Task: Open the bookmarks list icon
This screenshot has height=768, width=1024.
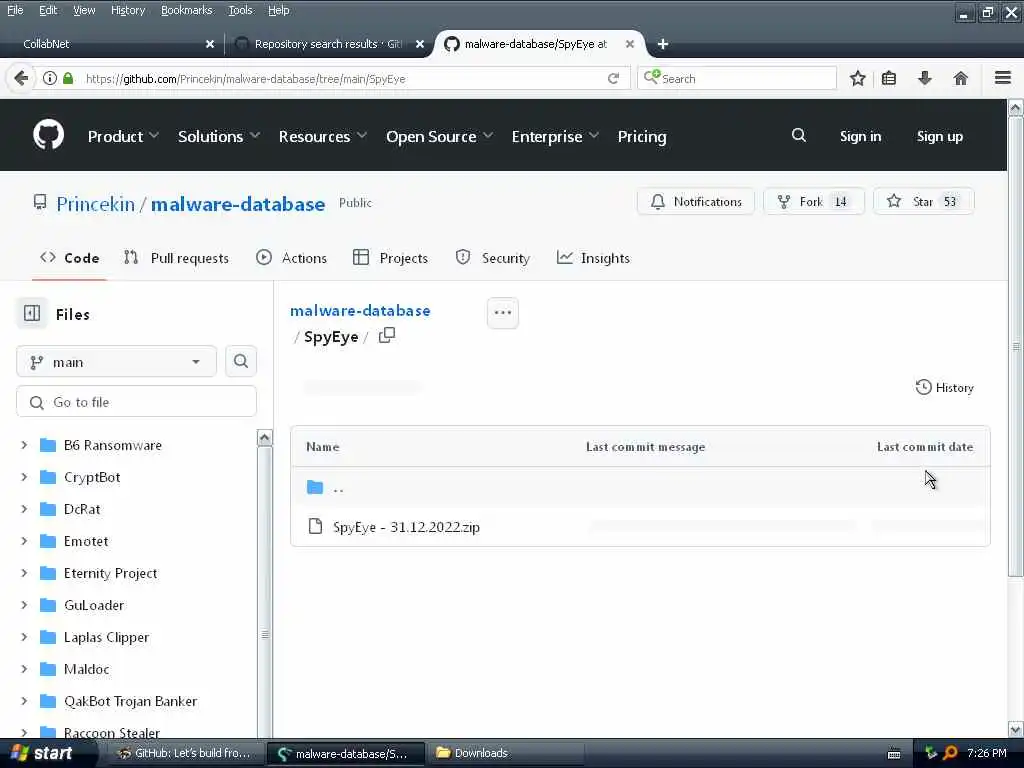Action: tap(889, 78)
